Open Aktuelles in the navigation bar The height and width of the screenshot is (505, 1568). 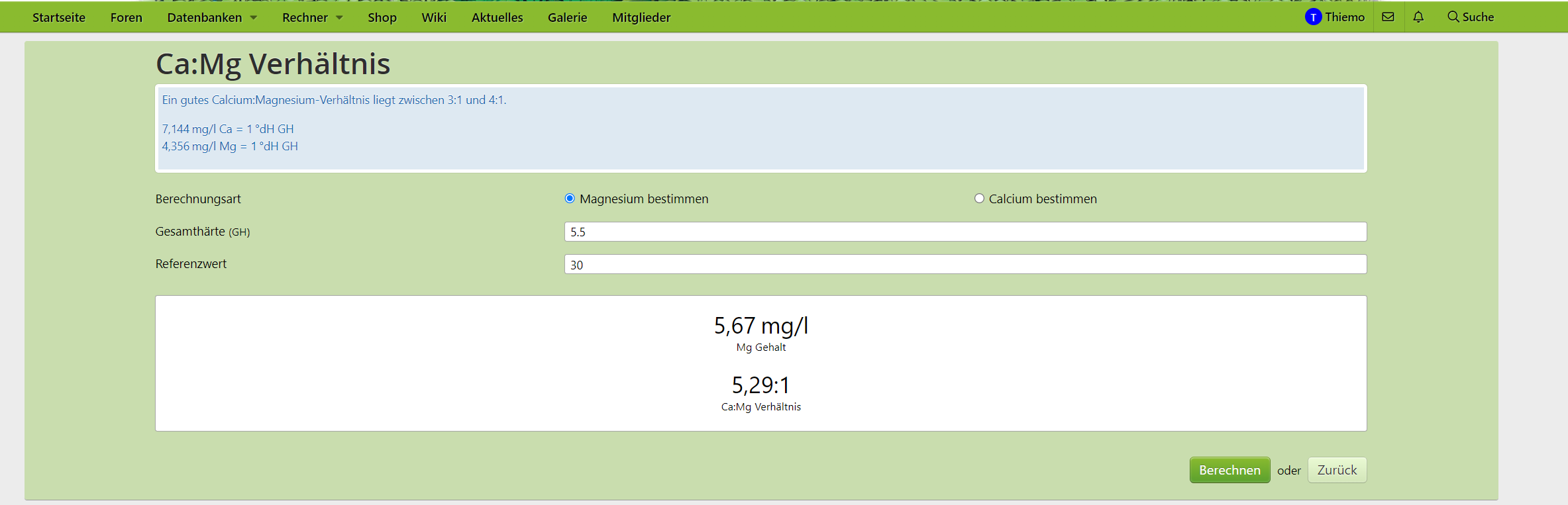[x=497, y=18]
